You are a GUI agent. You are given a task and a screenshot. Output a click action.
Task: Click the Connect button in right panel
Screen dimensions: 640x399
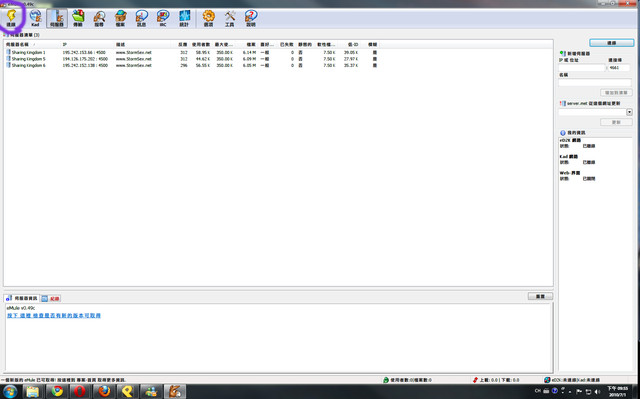611,43
